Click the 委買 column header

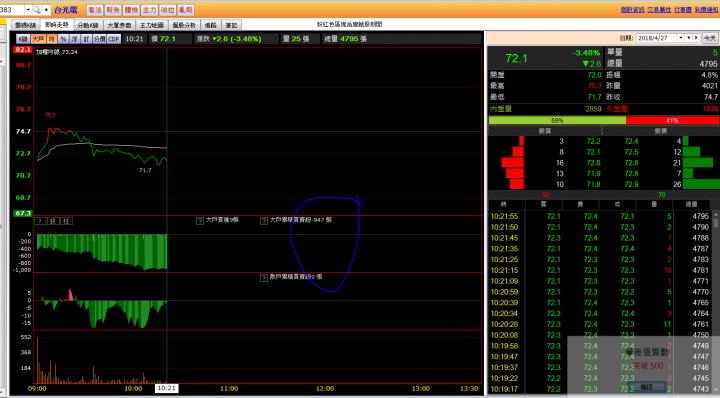[x=545, y=131]
